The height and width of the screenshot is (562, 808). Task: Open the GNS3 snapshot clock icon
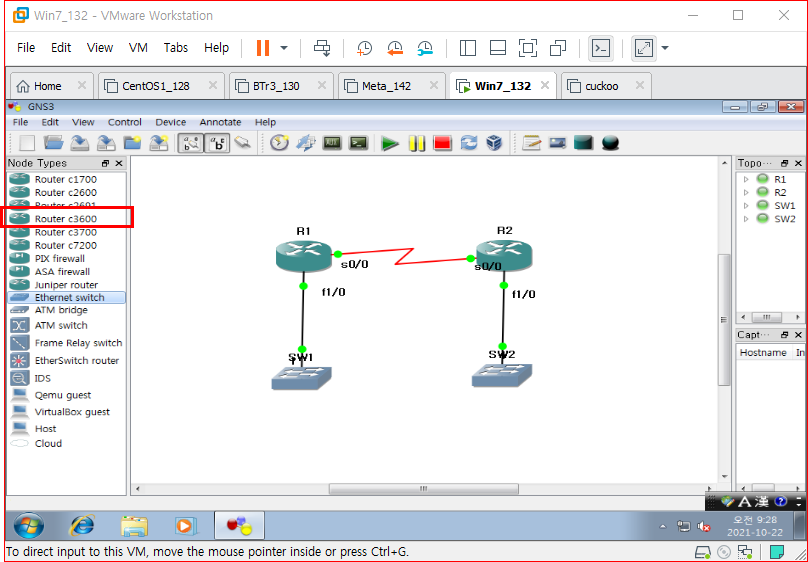(279, 143)
